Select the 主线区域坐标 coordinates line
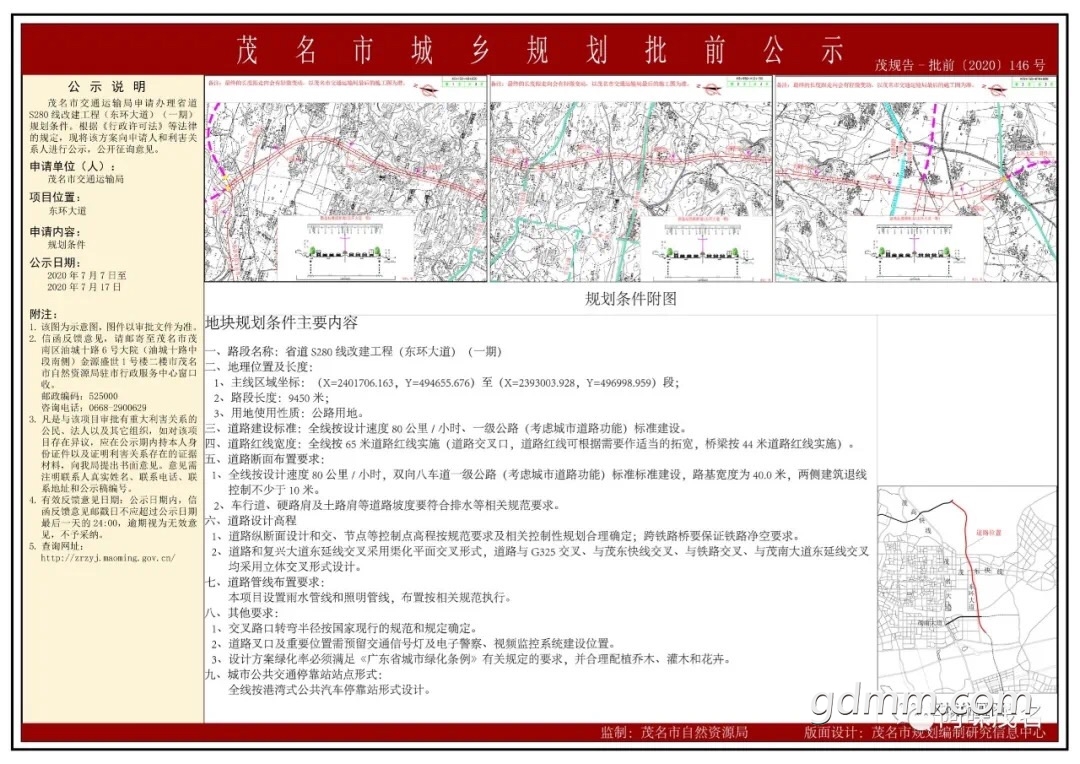1080x764 pixels. click(446, 382)
